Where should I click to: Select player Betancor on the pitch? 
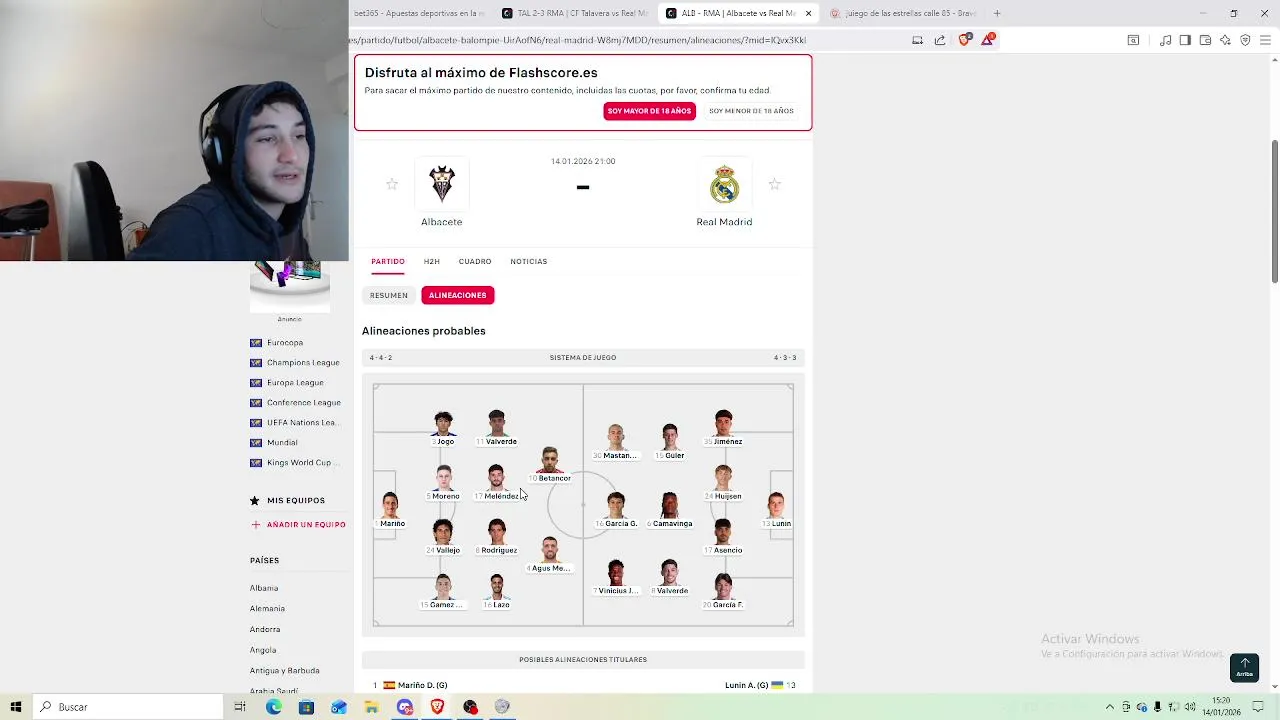[550, 465]
